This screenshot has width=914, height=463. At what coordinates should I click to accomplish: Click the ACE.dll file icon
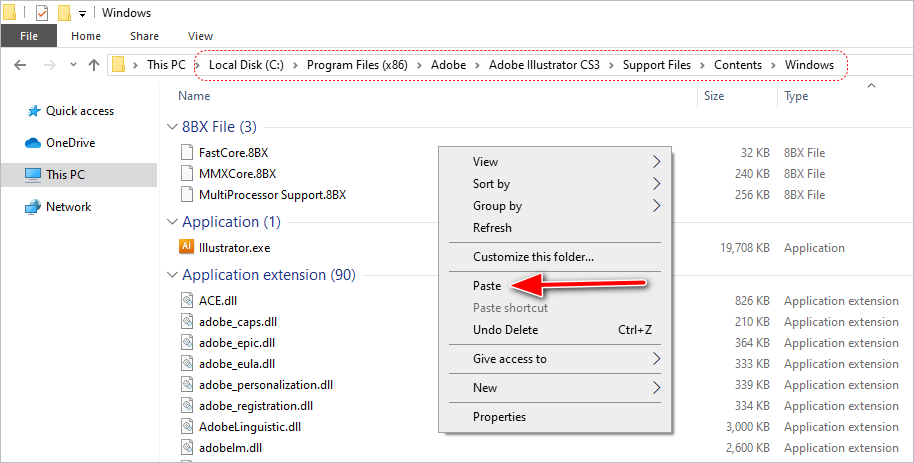186,300
